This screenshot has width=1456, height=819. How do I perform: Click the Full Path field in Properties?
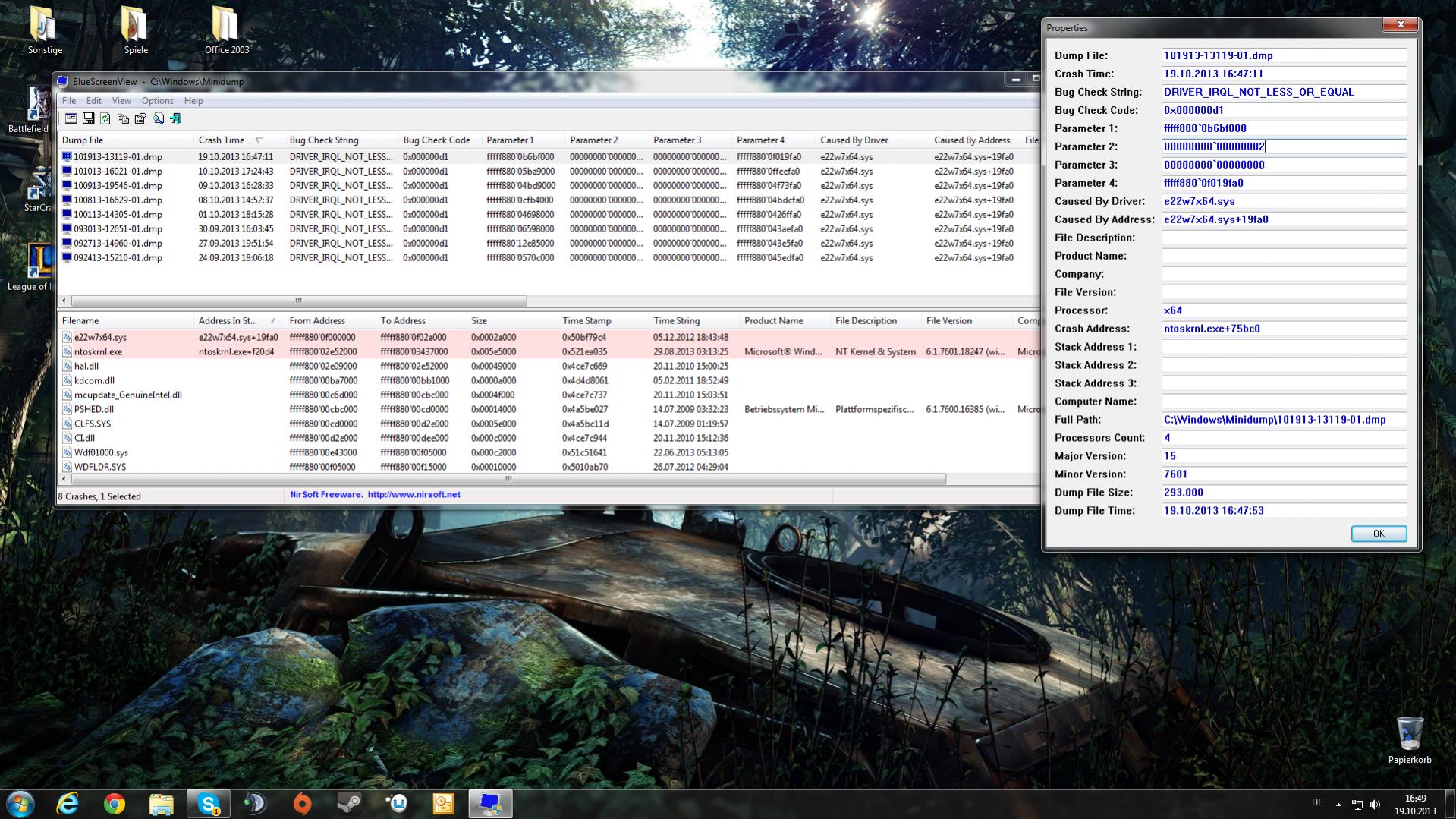[x=1284, y=420]
